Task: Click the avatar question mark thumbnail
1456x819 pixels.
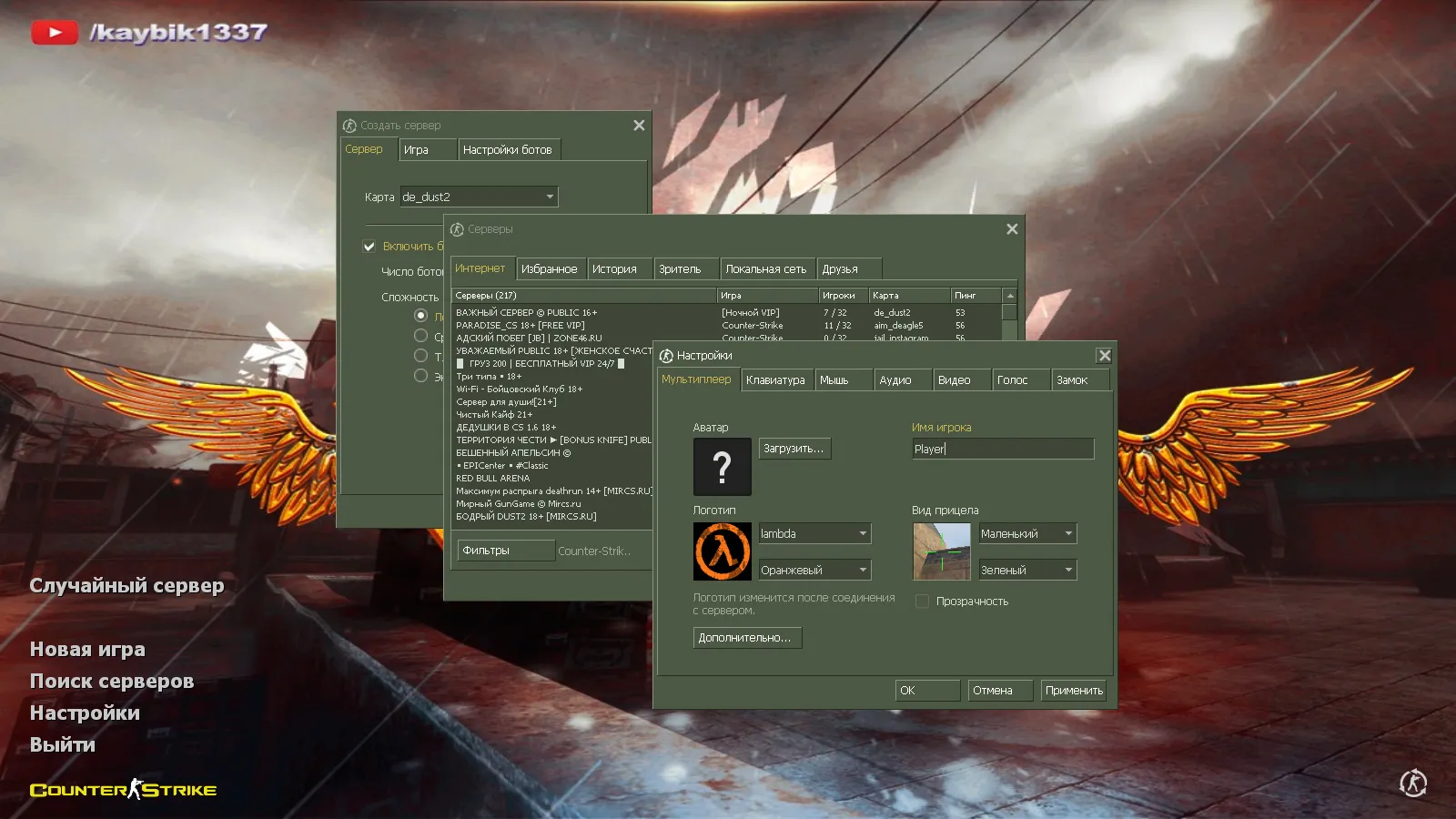Action: coord(722,467)
